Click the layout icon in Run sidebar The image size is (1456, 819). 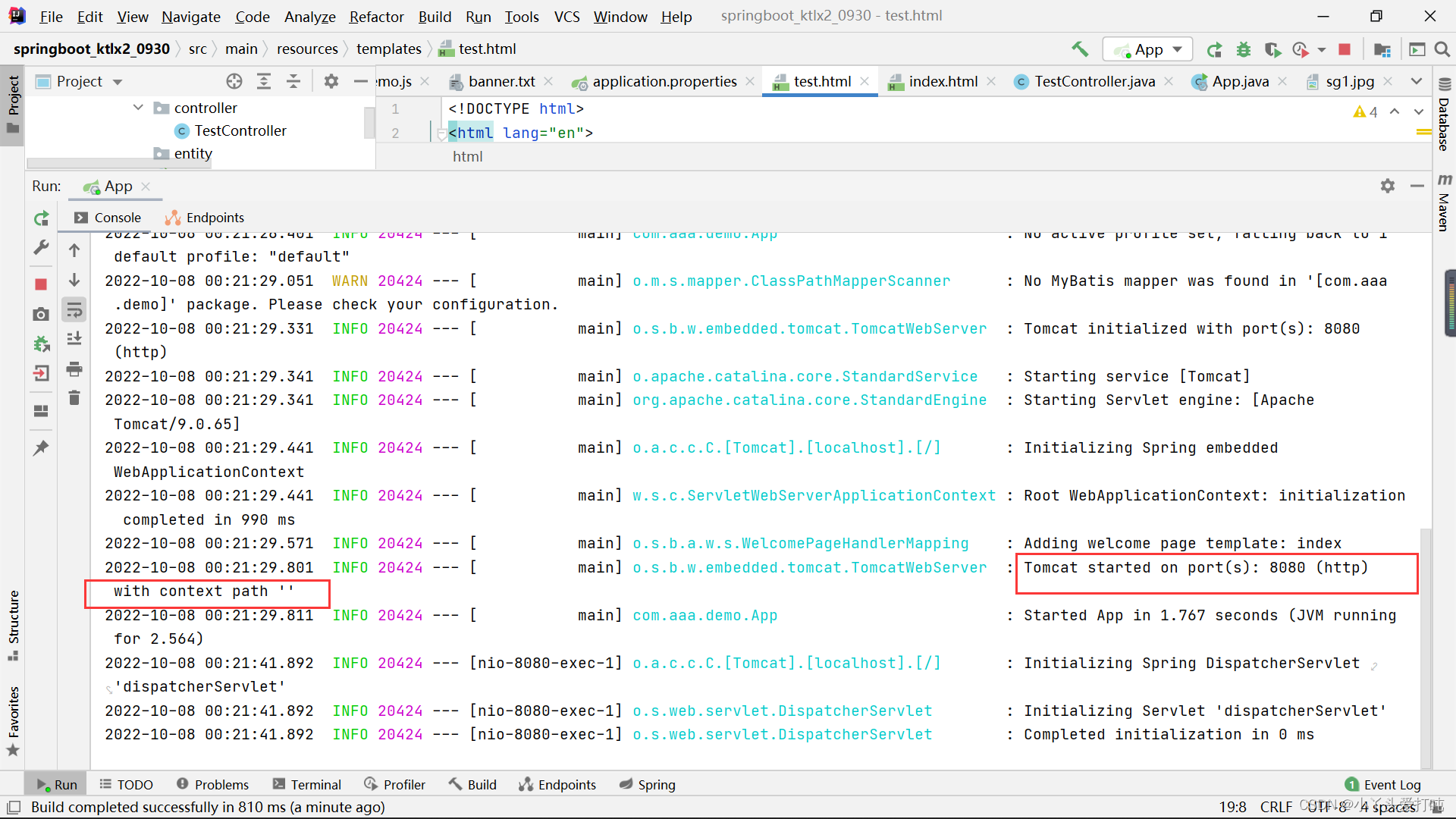click(x=41, y=410)
